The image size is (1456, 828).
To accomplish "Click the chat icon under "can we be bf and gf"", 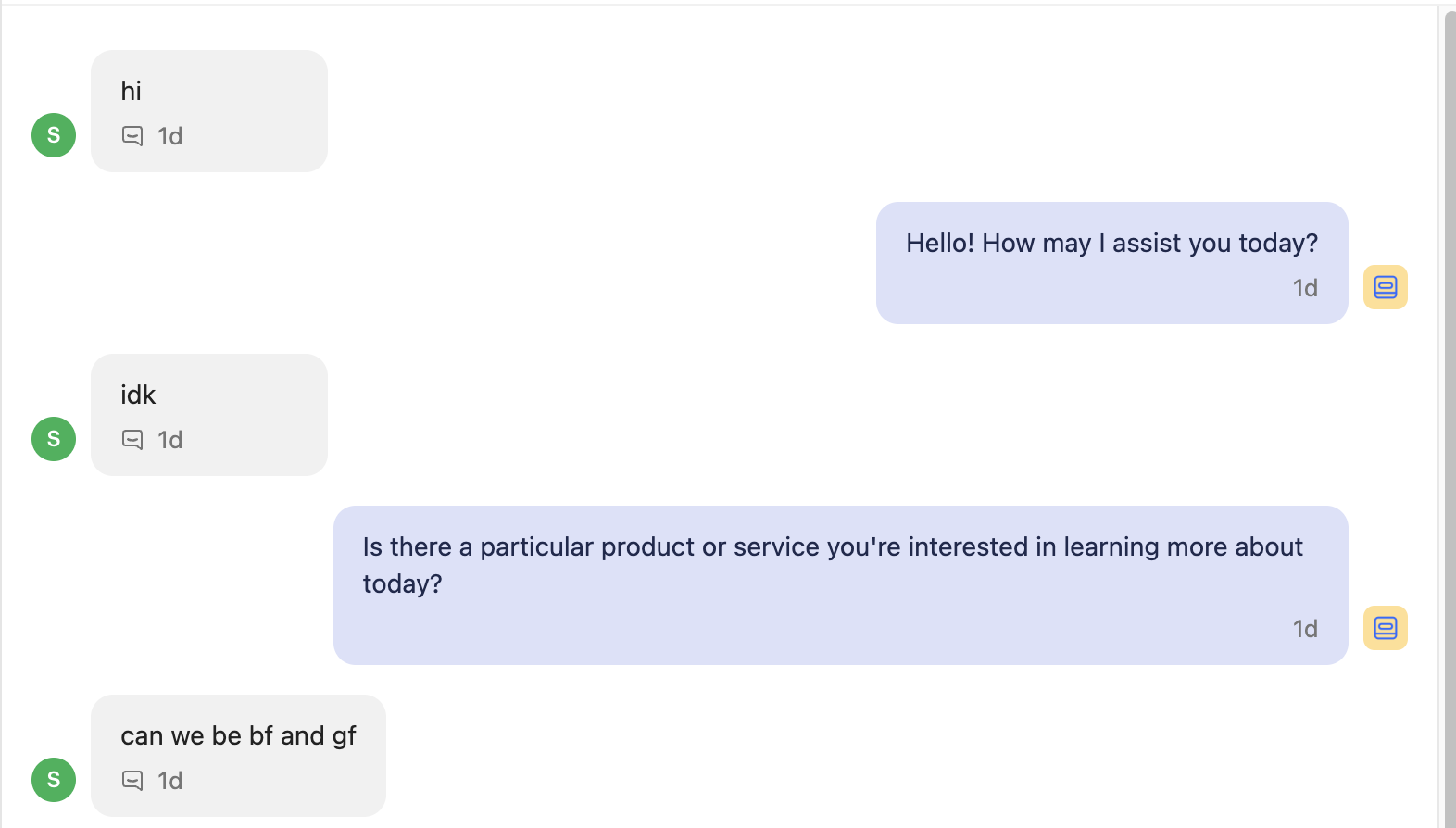I will tap(132, 780).
